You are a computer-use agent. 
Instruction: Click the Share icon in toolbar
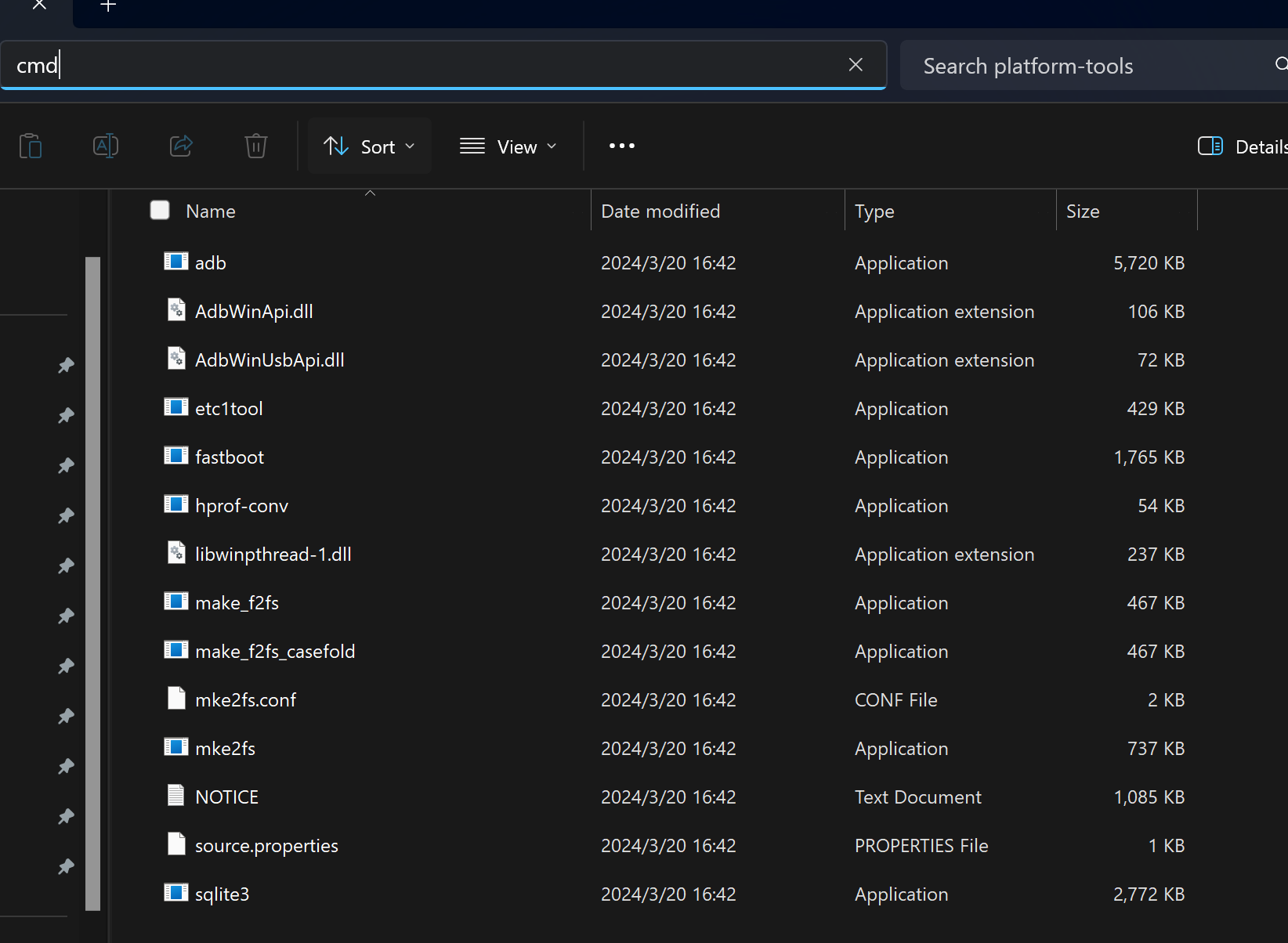[x=181, y=146]
